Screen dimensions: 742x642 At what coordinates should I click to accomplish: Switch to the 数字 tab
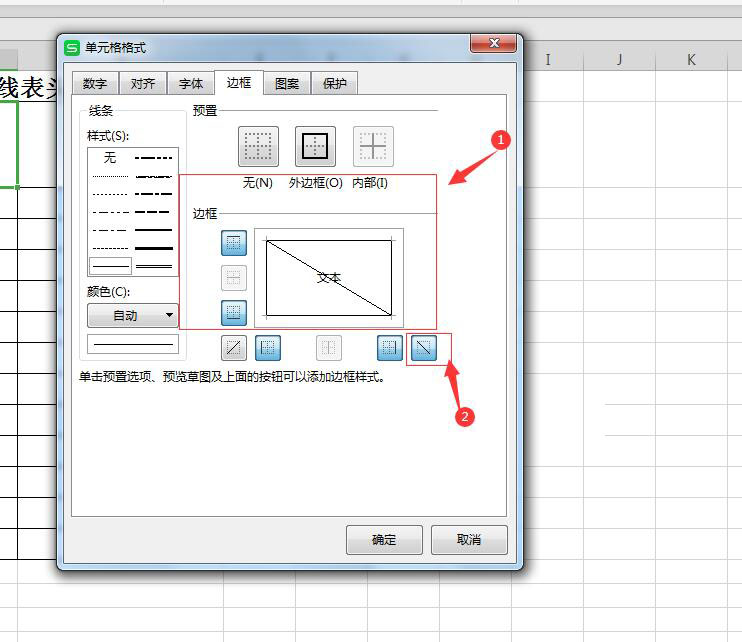[95, 84]
